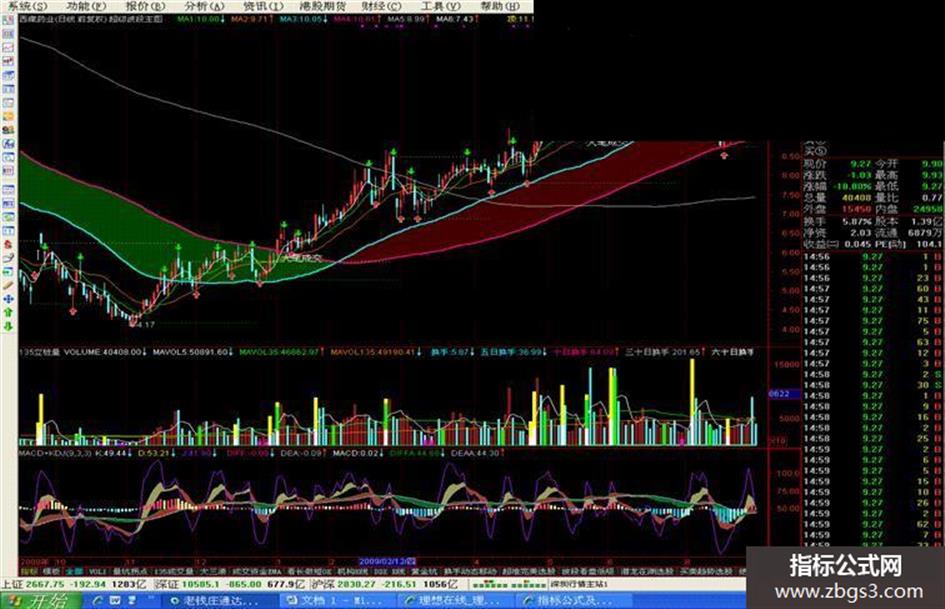Click the VOLUME:40408.00 indicator label
The height and width of the screenshot is (609, 945).
click(105, 352)
